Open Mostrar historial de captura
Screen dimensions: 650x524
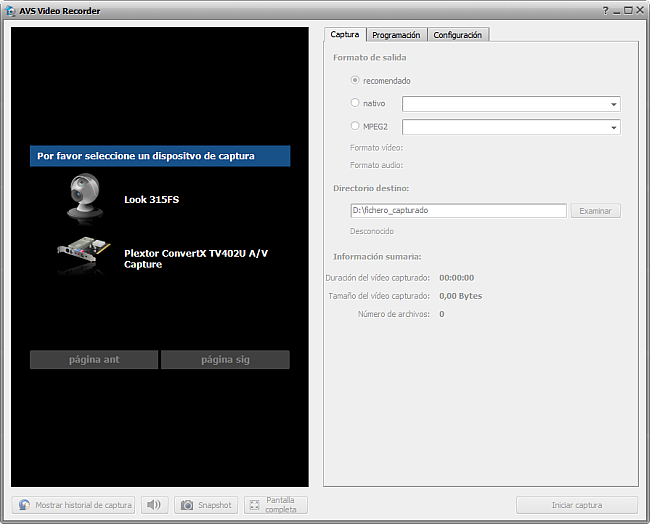pos(73,505)
